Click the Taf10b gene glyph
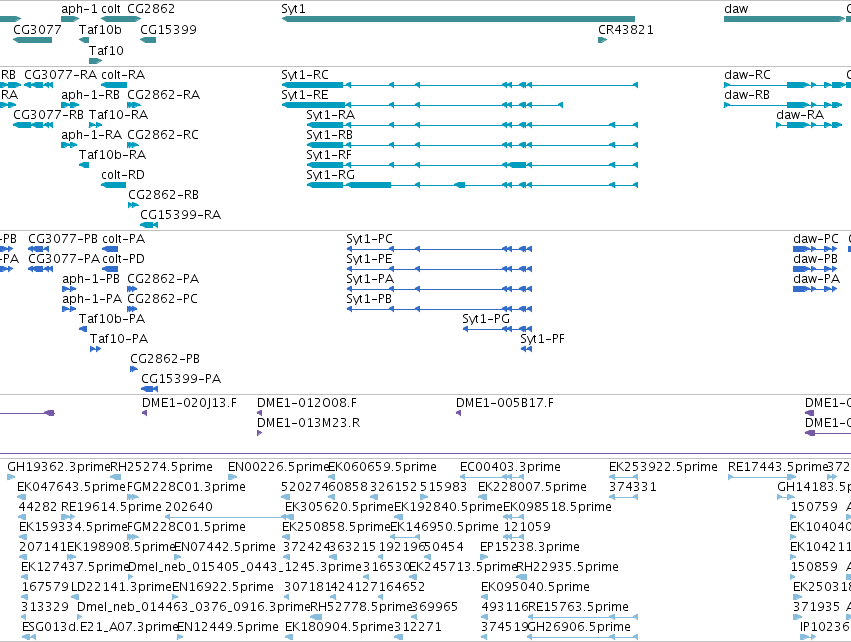The height and width of the screenshot is (642, 851). coord(84,40)
